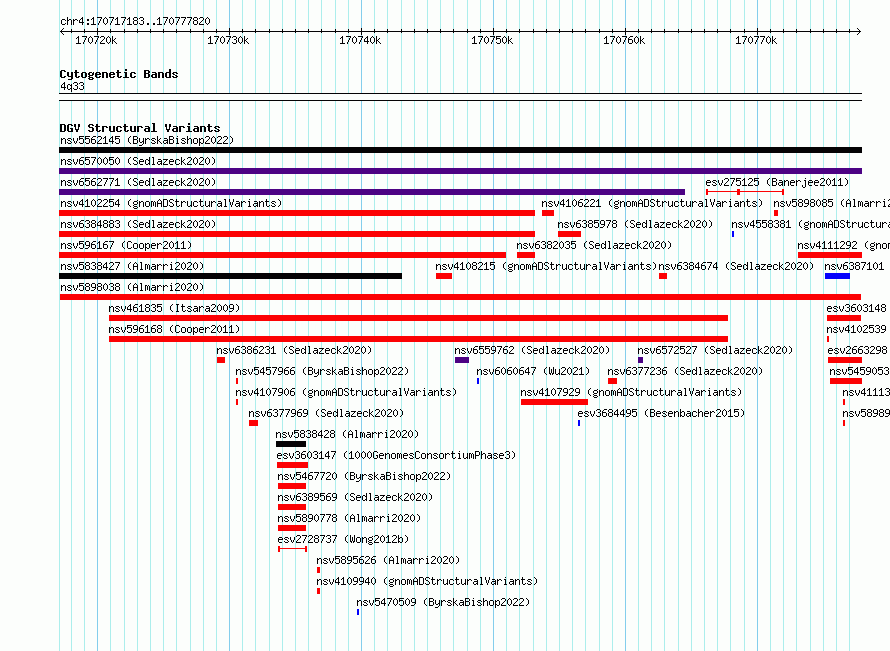This screenshot has height=651, width=890.
Task: Click the nsv5895626 (Almarri2020) label
Action: [388, 560]
